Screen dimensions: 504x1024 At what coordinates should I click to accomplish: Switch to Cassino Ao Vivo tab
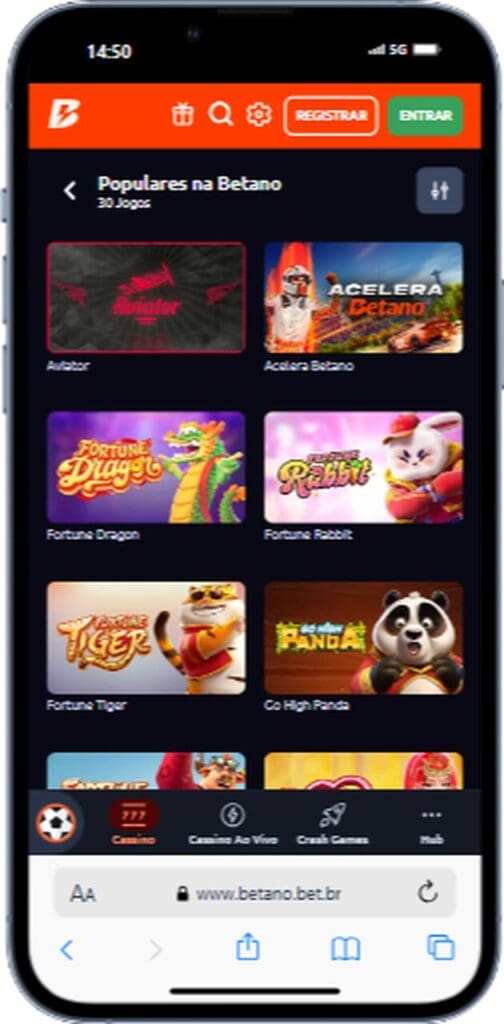(232, 825)
